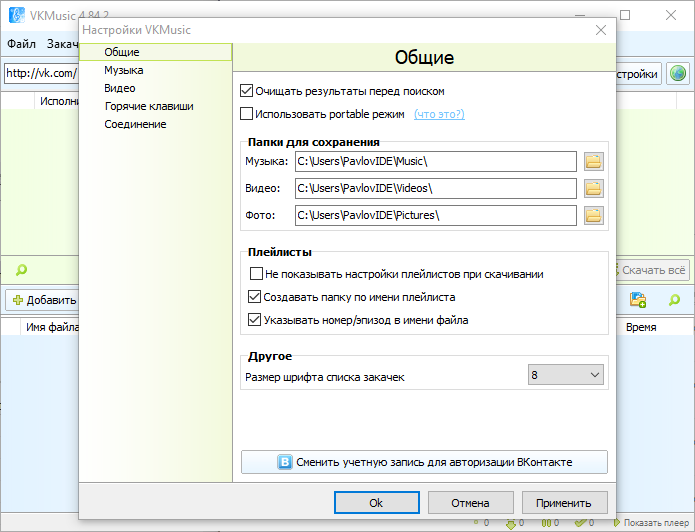Close the Настройки VKMusic dialog

[601, 30]
